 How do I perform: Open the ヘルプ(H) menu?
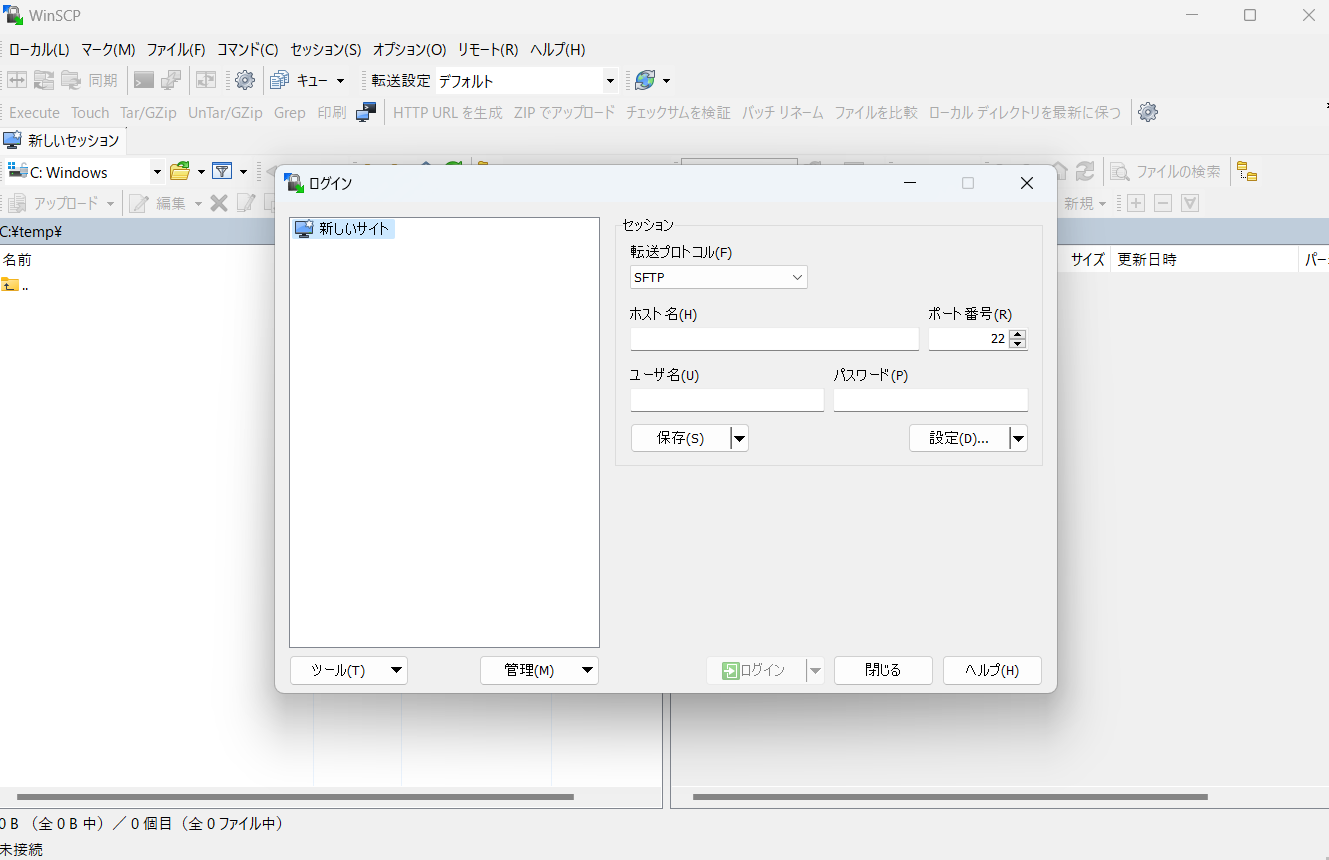558,49
